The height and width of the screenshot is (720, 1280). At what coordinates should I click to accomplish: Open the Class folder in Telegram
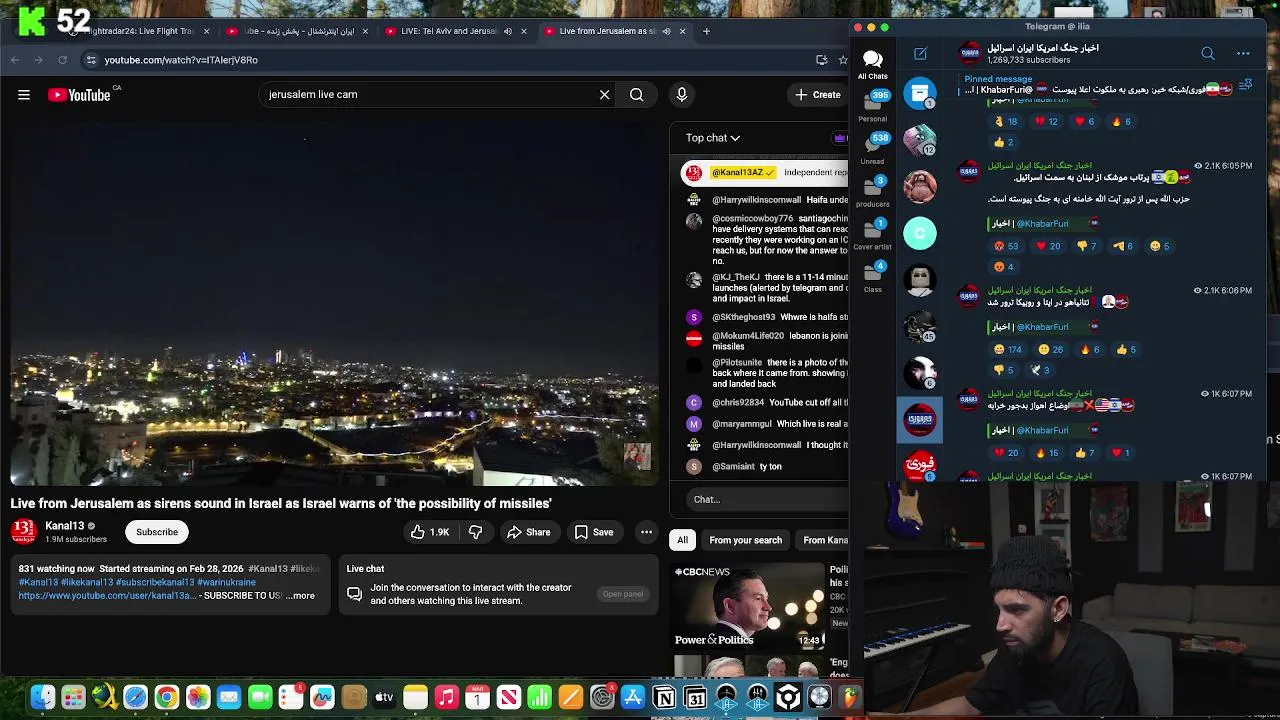pos(872,276)
